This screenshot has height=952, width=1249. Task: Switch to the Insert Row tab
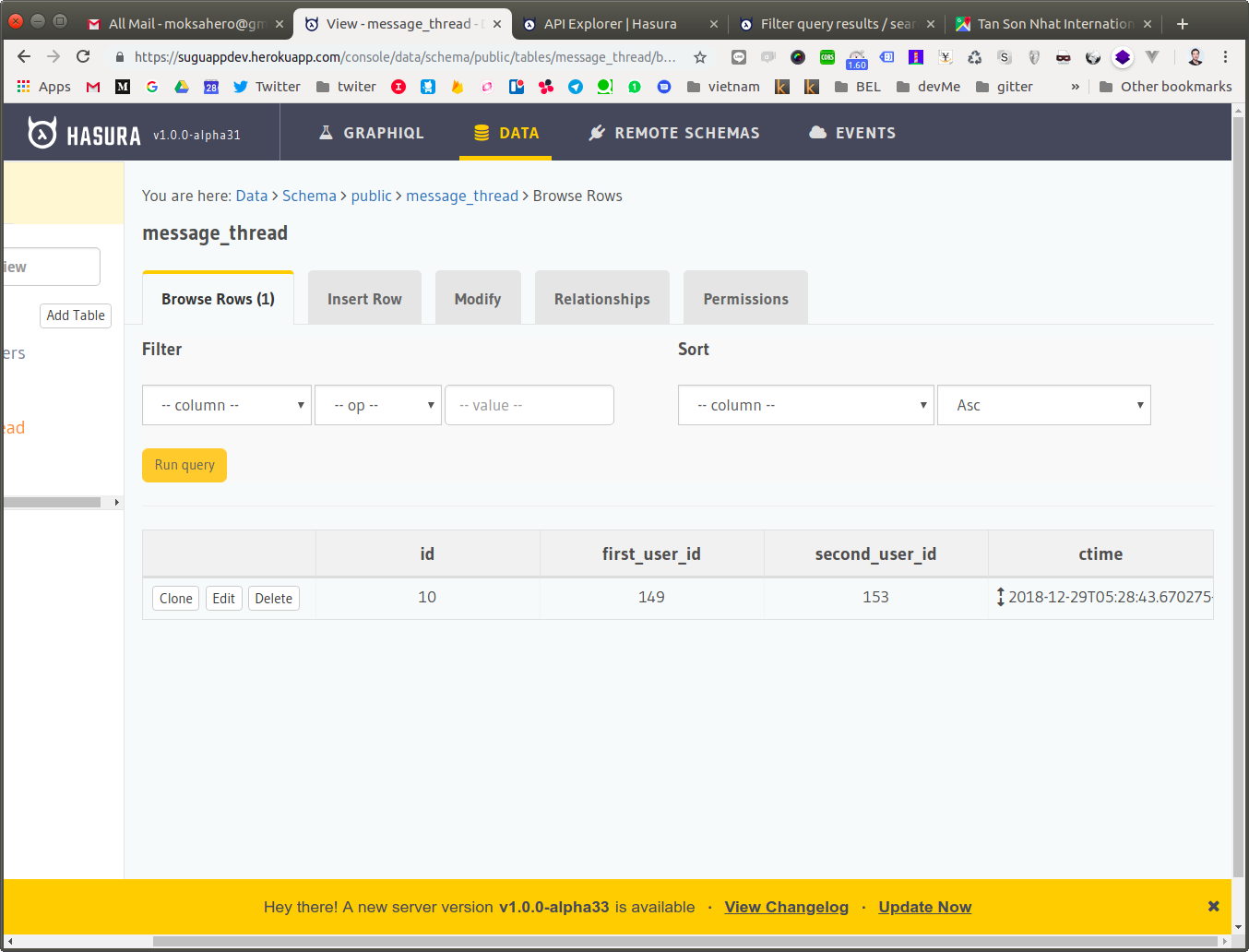364,297
